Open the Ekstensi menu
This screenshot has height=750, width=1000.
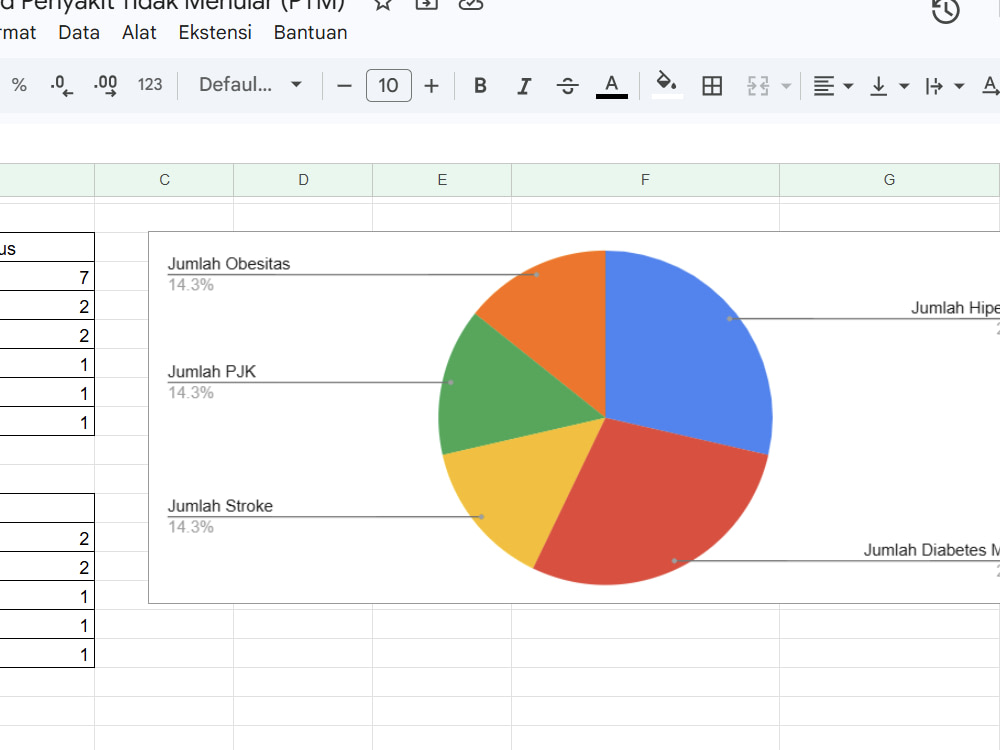tap(215, 33)
